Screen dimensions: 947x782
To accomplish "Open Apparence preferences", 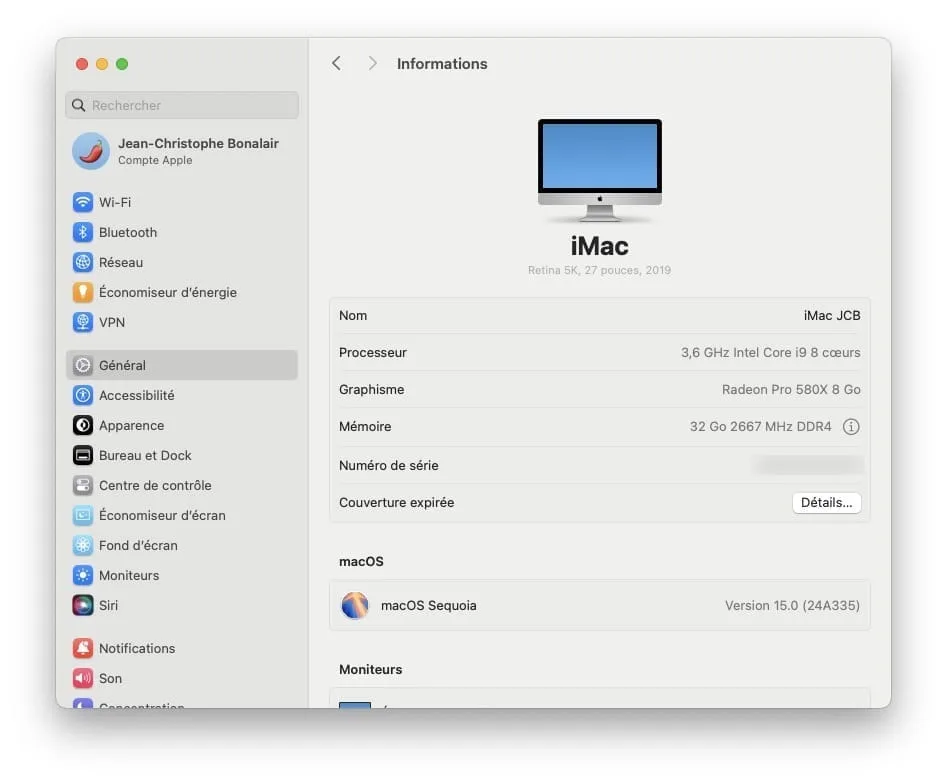I will [131, 425].
